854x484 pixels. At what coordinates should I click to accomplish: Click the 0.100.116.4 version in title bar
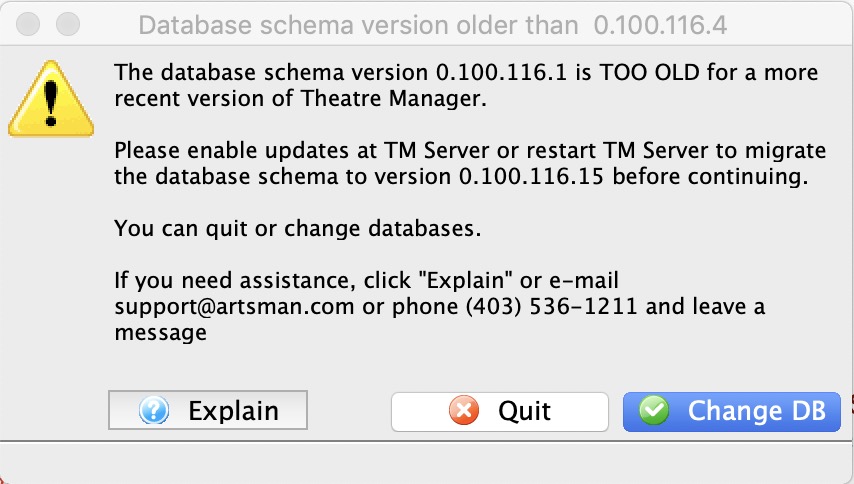click(x=660, y=25)
